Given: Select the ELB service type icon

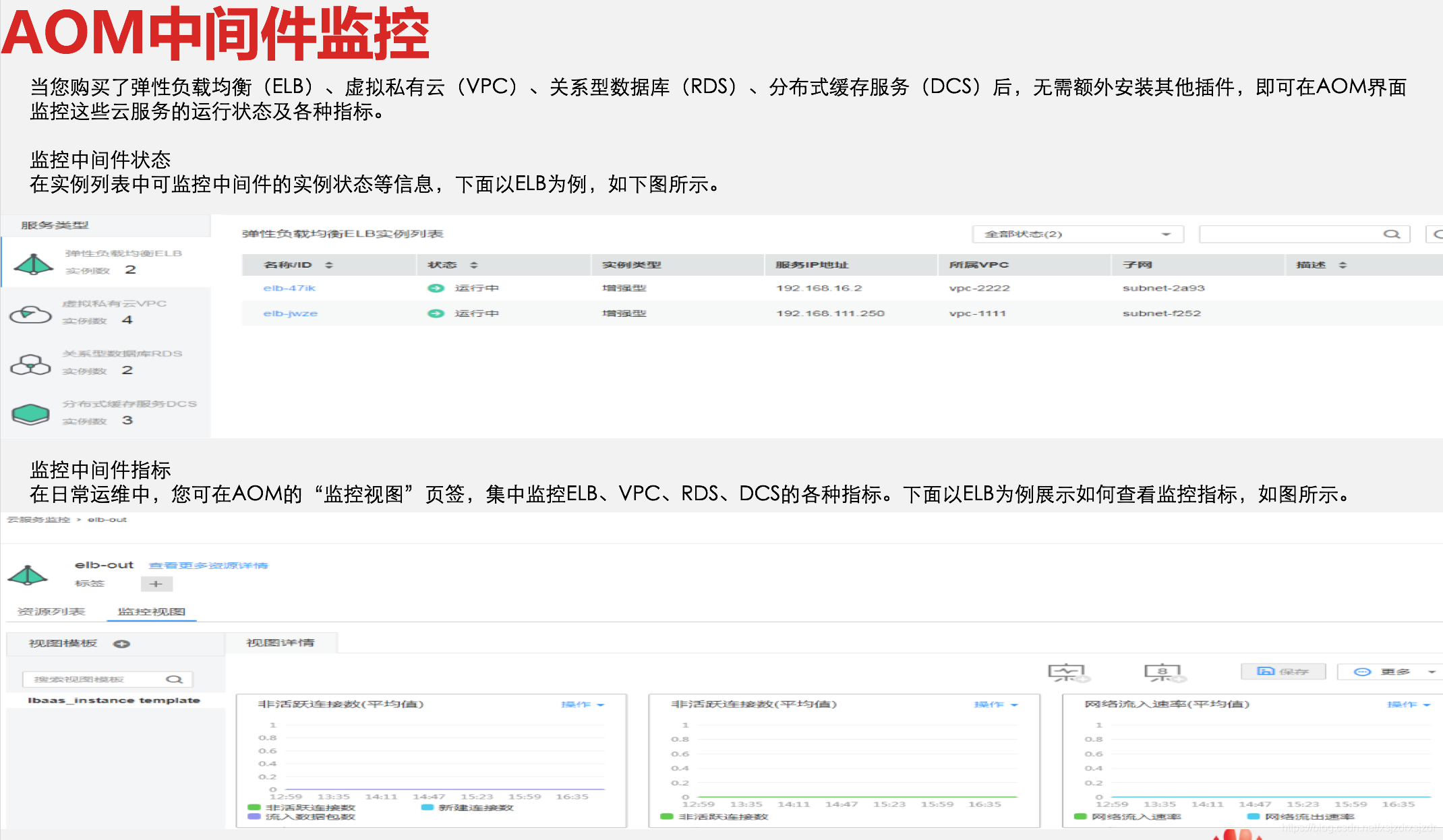Looking at the screenshot, I should coord(33,264).
